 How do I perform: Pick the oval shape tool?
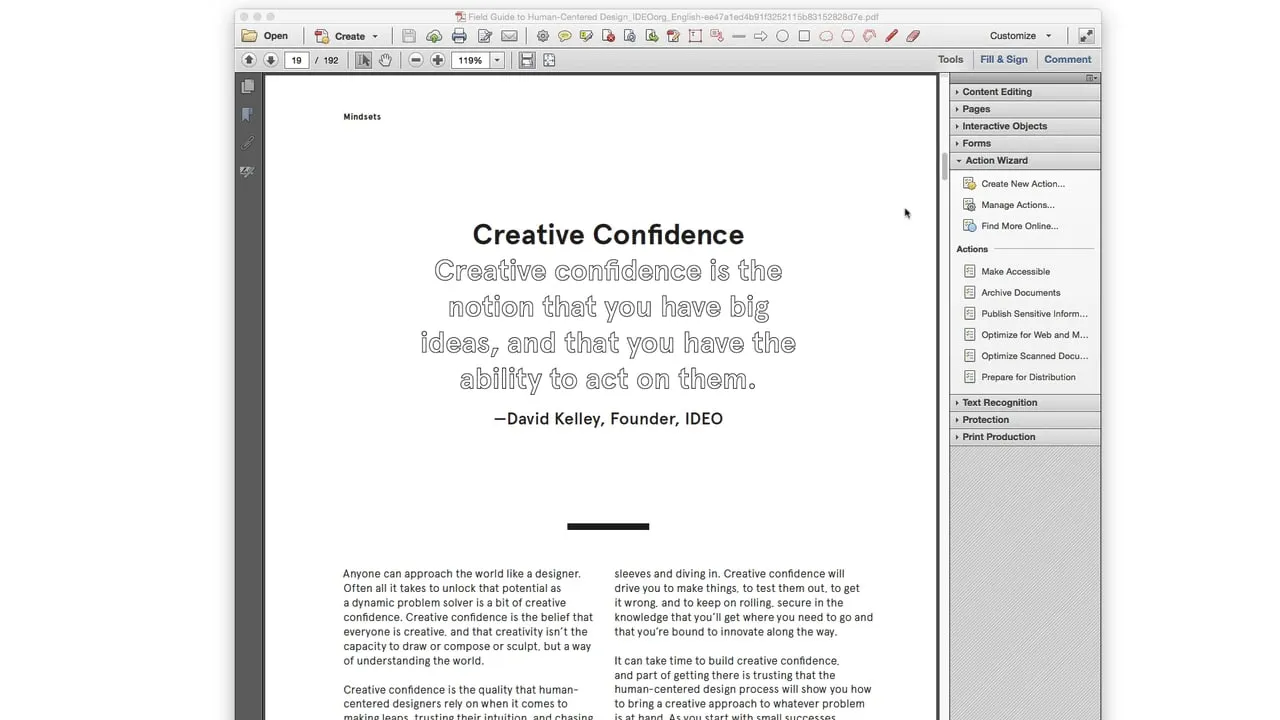(x=782, y=36)
